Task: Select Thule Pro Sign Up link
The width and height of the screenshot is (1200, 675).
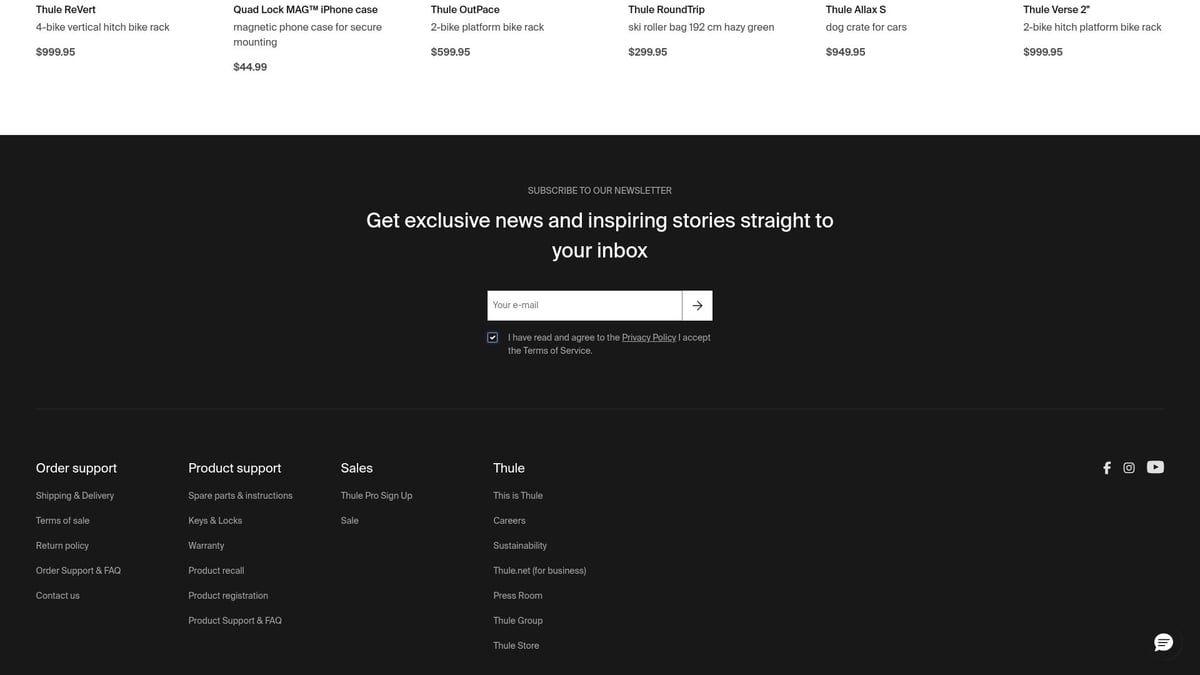Action: tap(376, 496)
